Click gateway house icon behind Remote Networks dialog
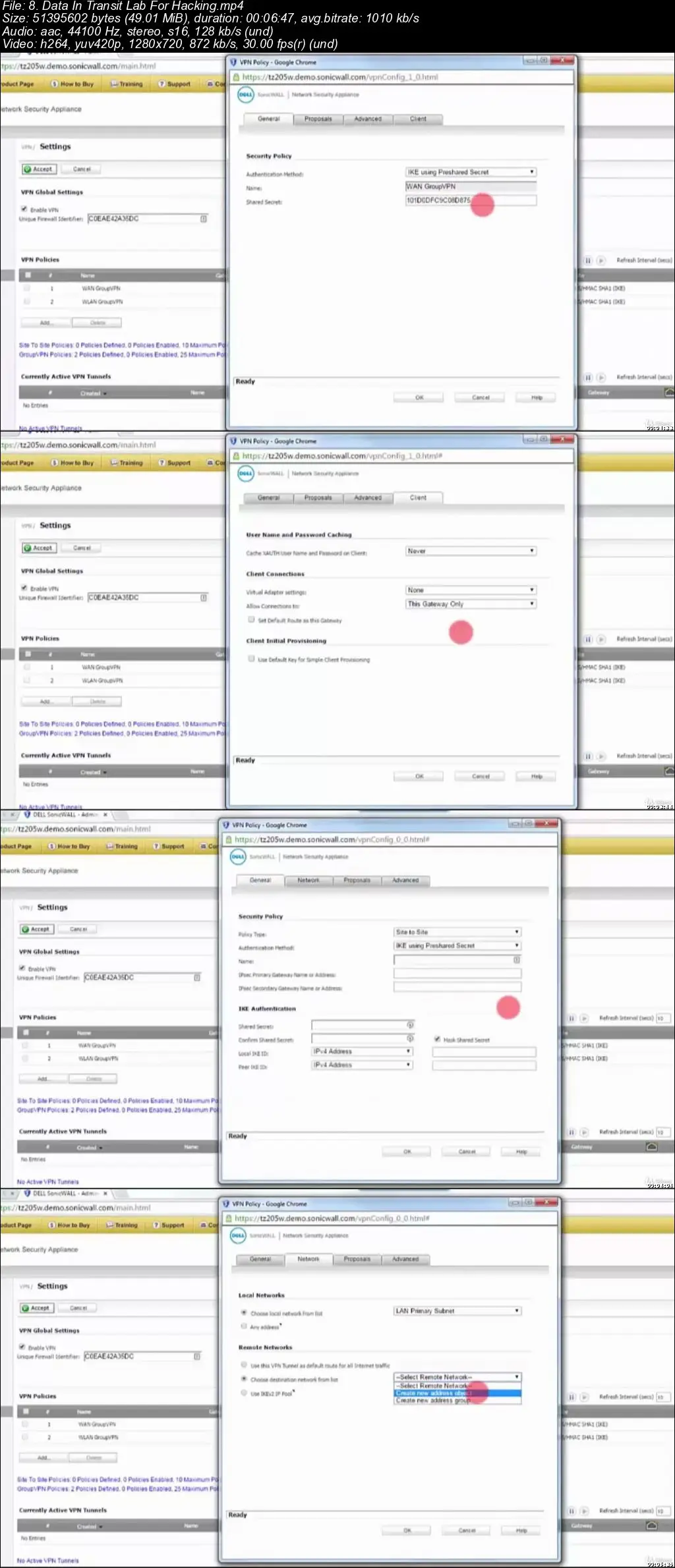The image size is (675, 1568). [651, 1525]
